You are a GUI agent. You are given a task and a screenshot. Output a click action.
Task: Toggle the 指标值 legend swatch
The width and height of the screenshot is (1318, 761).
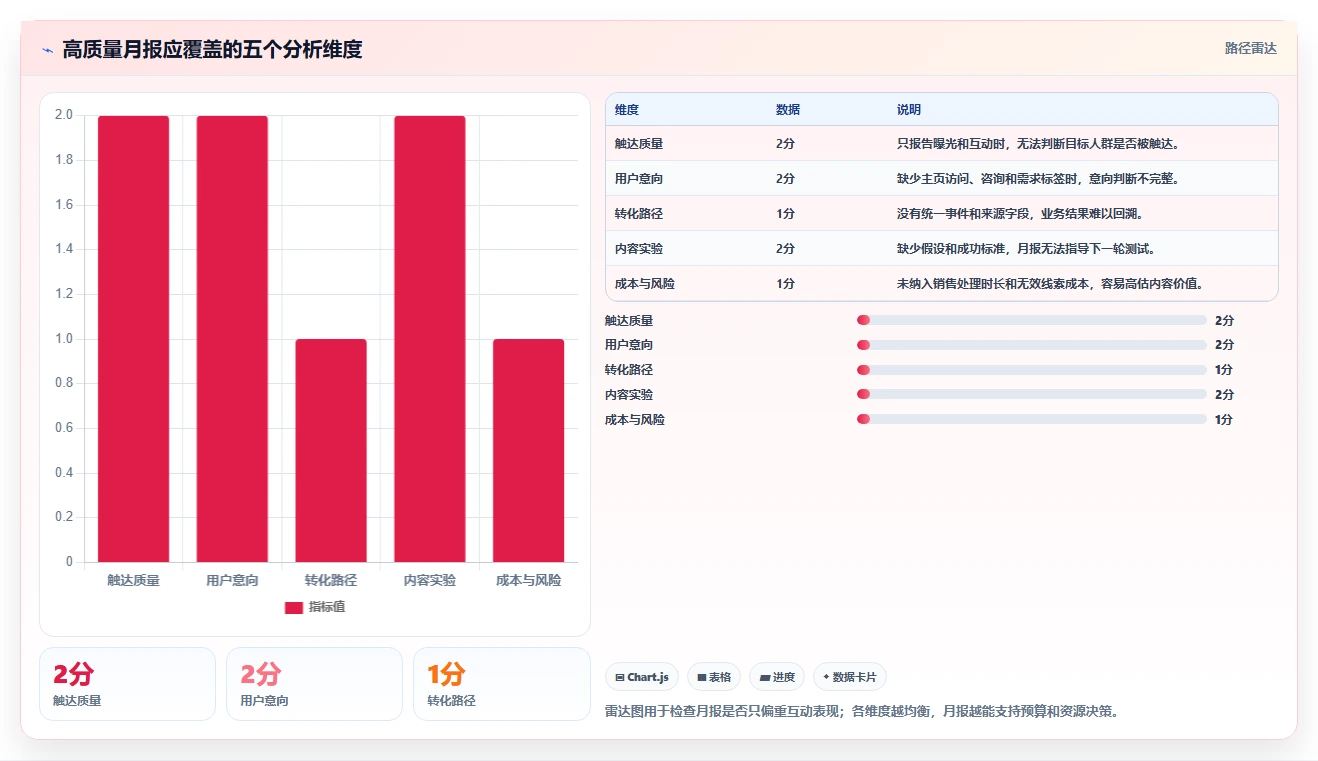(x=294, y=608)
